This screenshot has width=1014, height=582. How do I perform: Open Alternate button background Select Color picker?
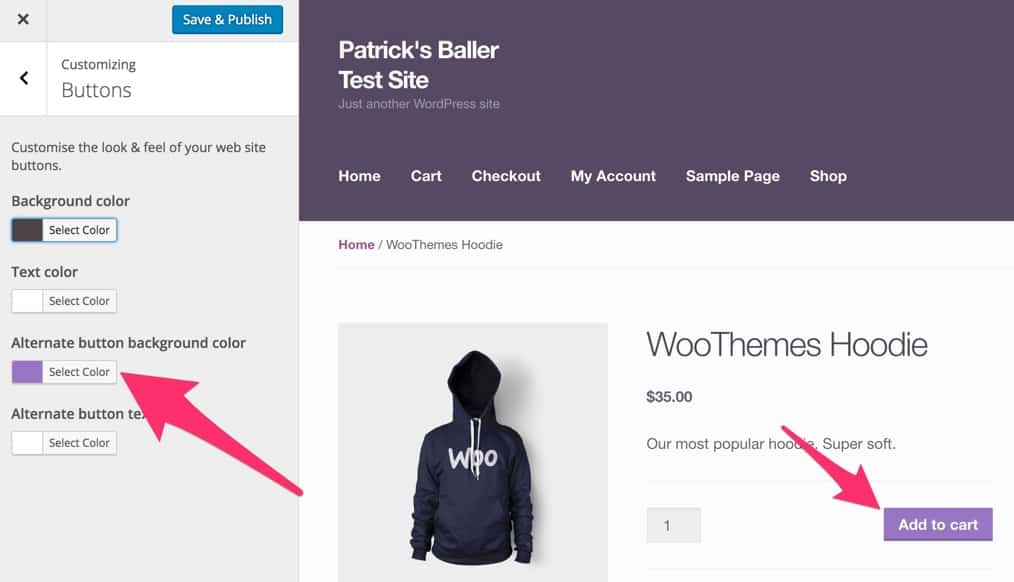79,371
